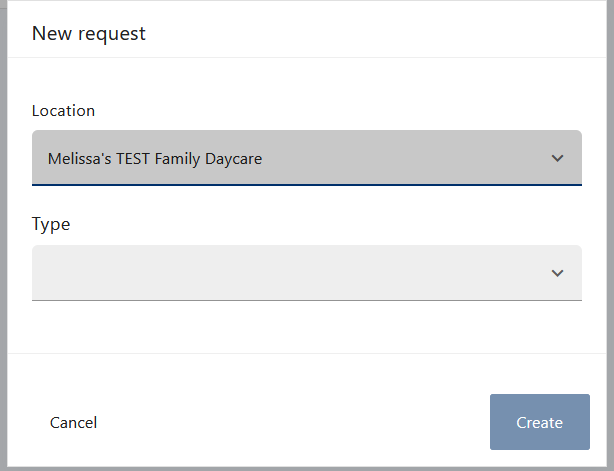The height and width of the screenshot is (471, 614).
Task: Click the Create button
Action: [539, 422]
